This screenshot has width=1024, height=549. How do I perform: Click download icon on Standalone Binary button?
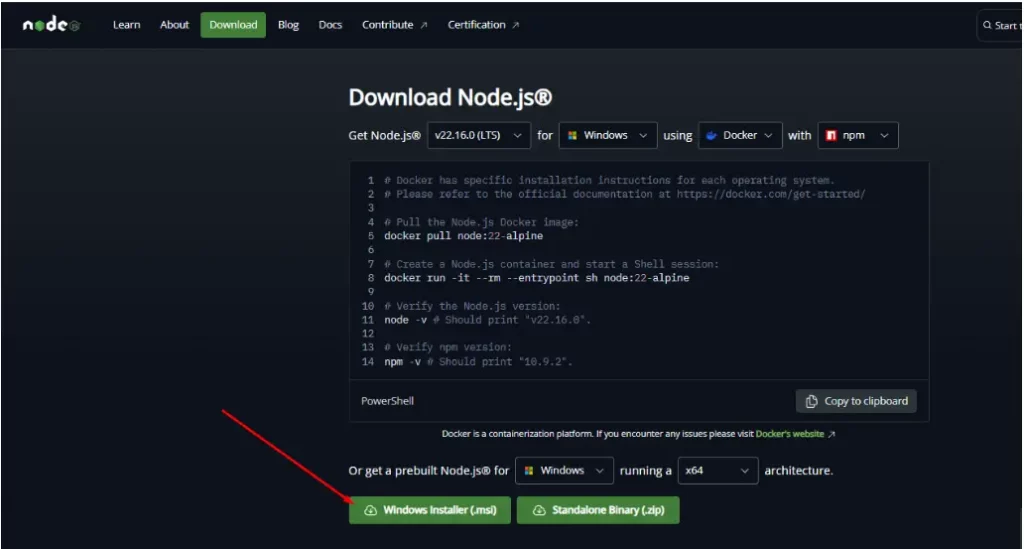[x=539, y=510]
